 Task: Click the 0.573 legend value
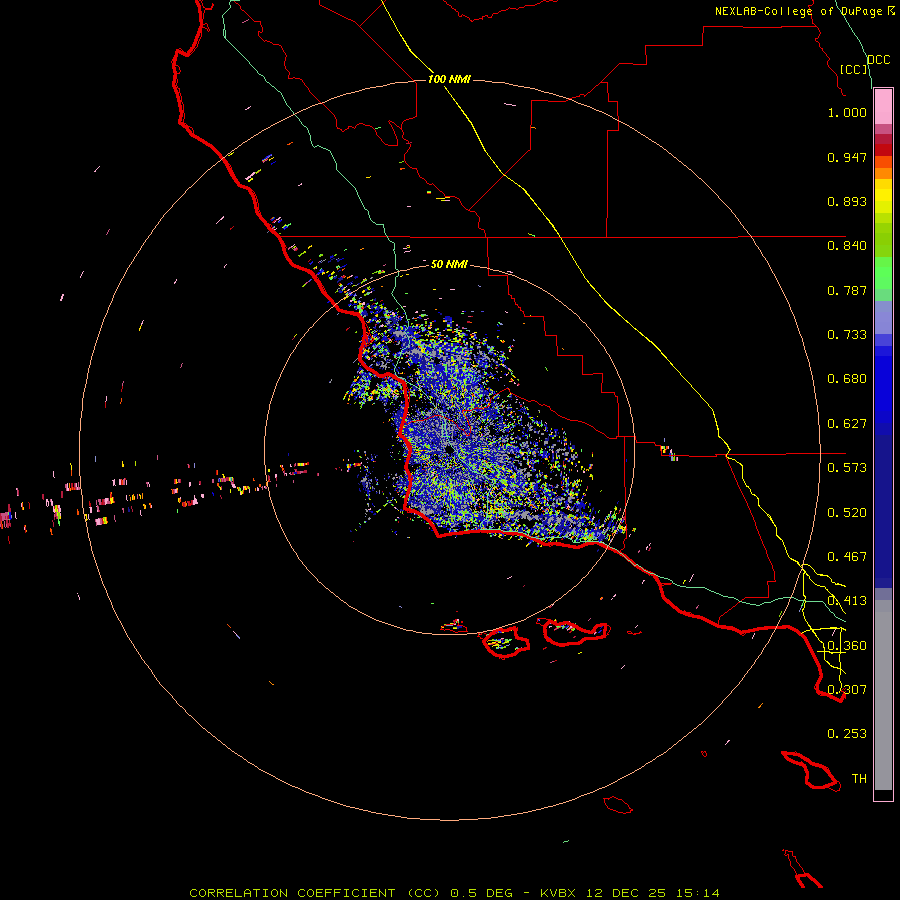847,468
